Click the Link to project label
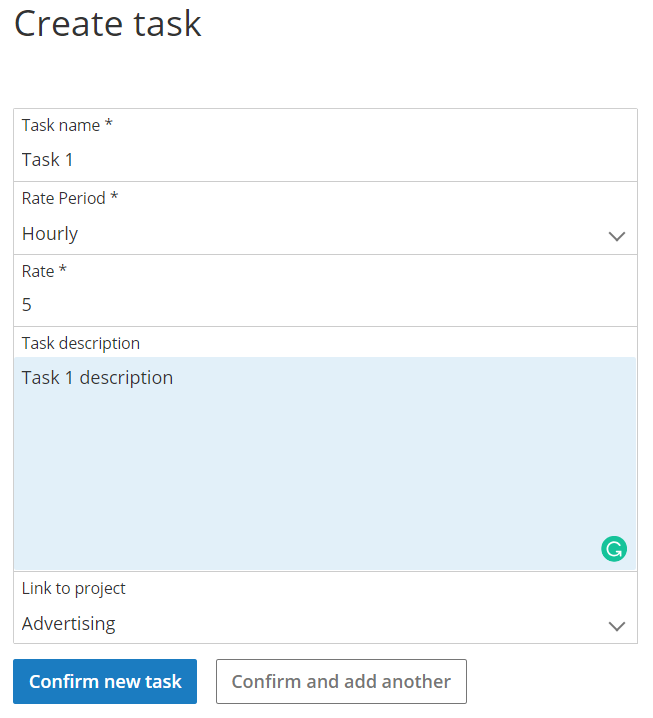Viewport: 653px width, 718px height. [73, 588]
